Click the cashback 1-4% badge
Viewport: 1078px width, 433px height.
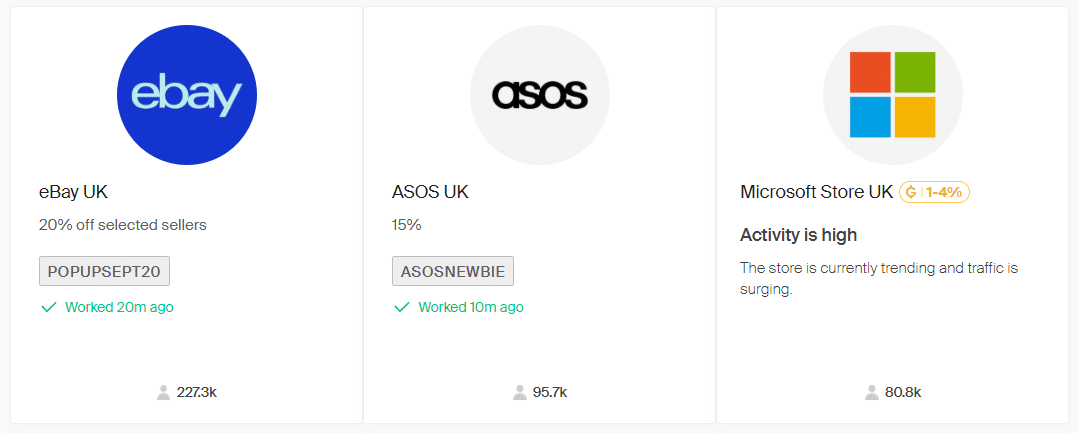coord(934,192)
